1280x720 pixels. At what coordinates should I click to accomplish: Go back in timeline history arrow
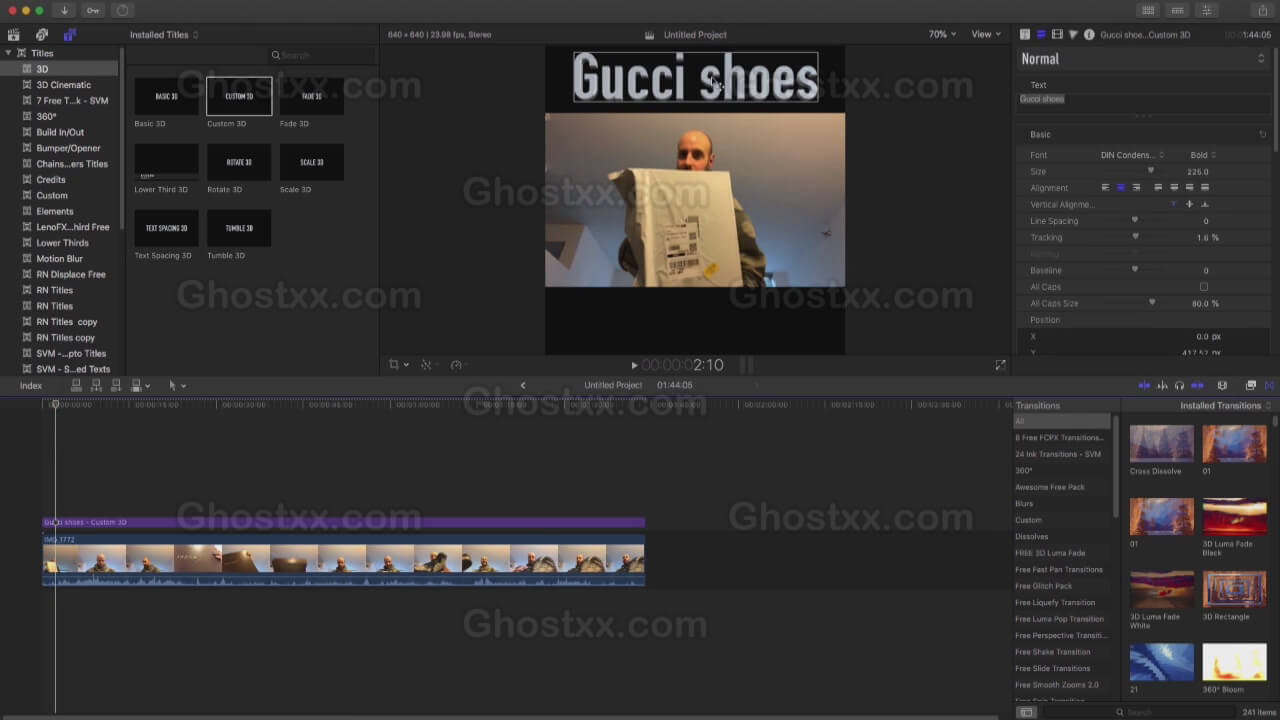[x=523, y=386]
